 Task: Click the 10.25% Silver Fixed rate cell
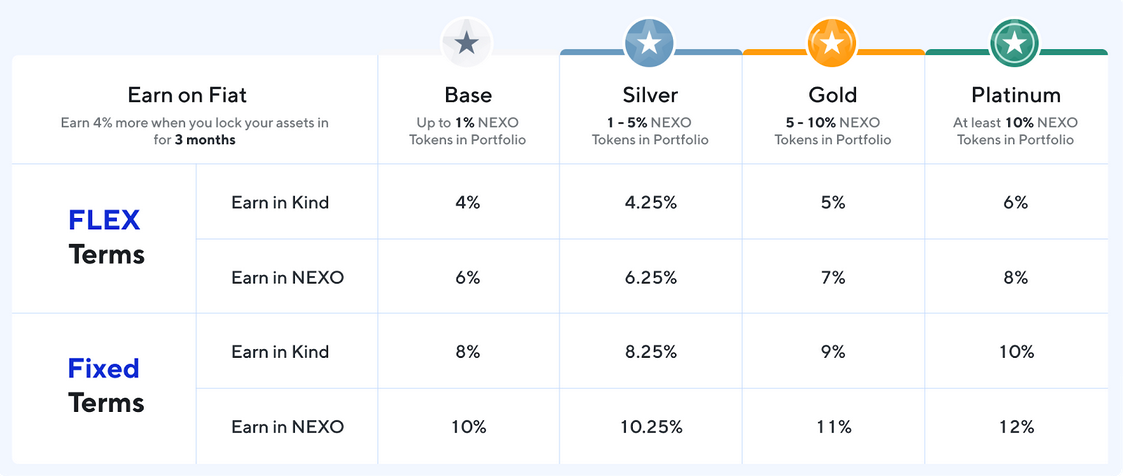(x=650, y=427)
